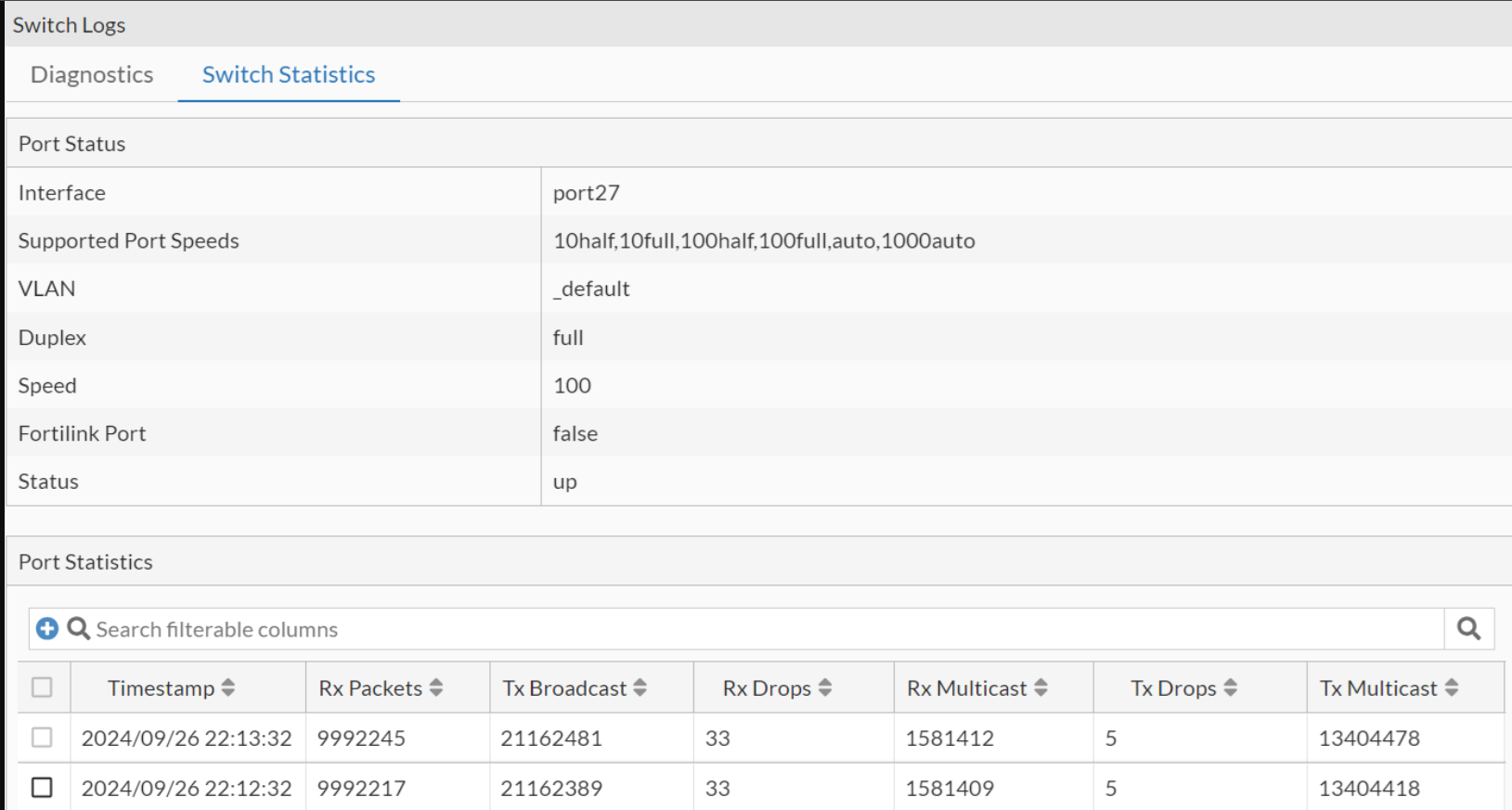The width and height of the screenshot is (1512, 810).
Task: Click the Rx Packets value 9992245
Action: (361, 739)
